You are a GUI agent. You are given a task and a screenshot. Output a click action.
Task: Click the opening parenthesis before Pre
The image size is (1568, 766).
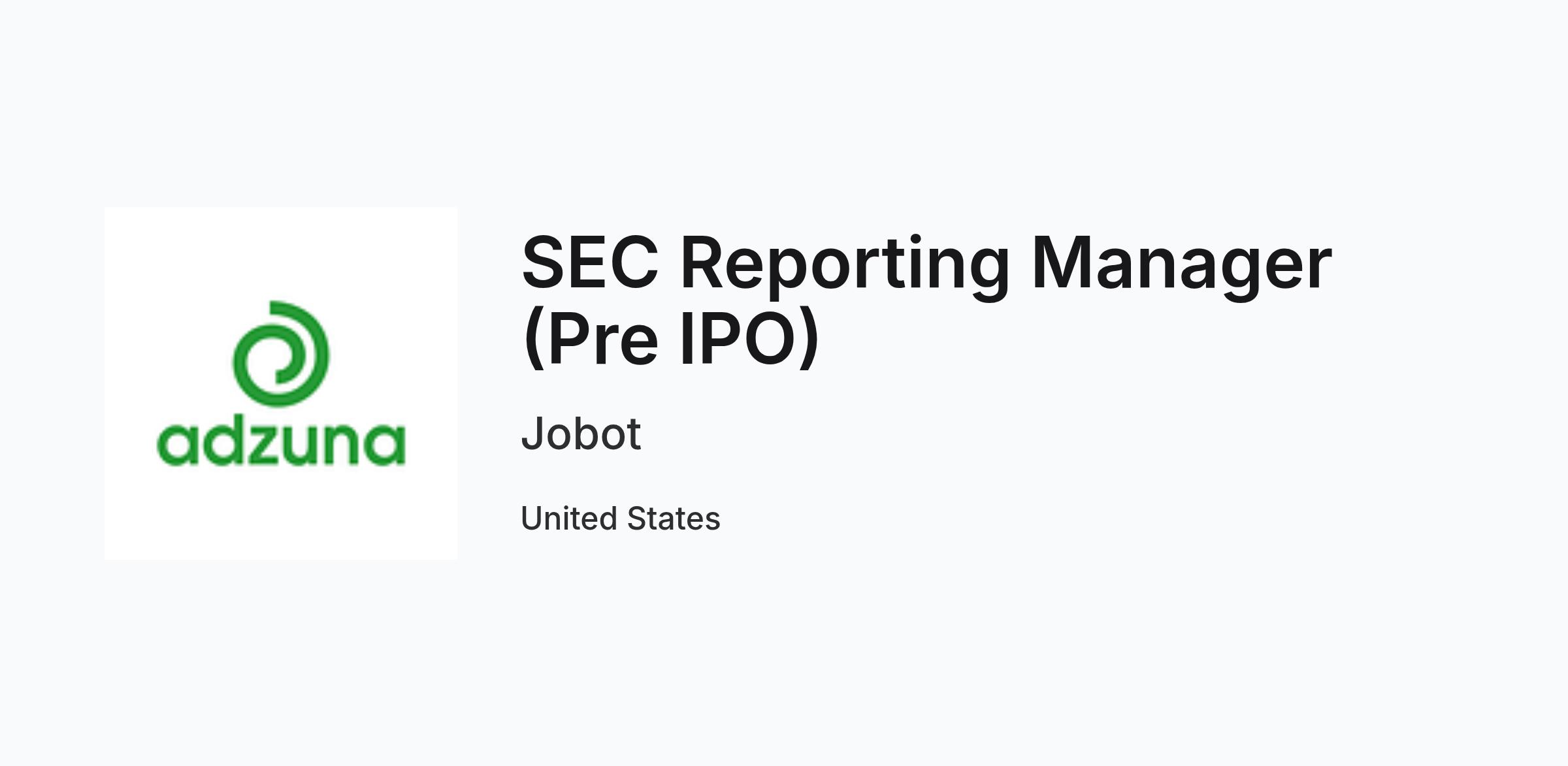tap(534, 339)
